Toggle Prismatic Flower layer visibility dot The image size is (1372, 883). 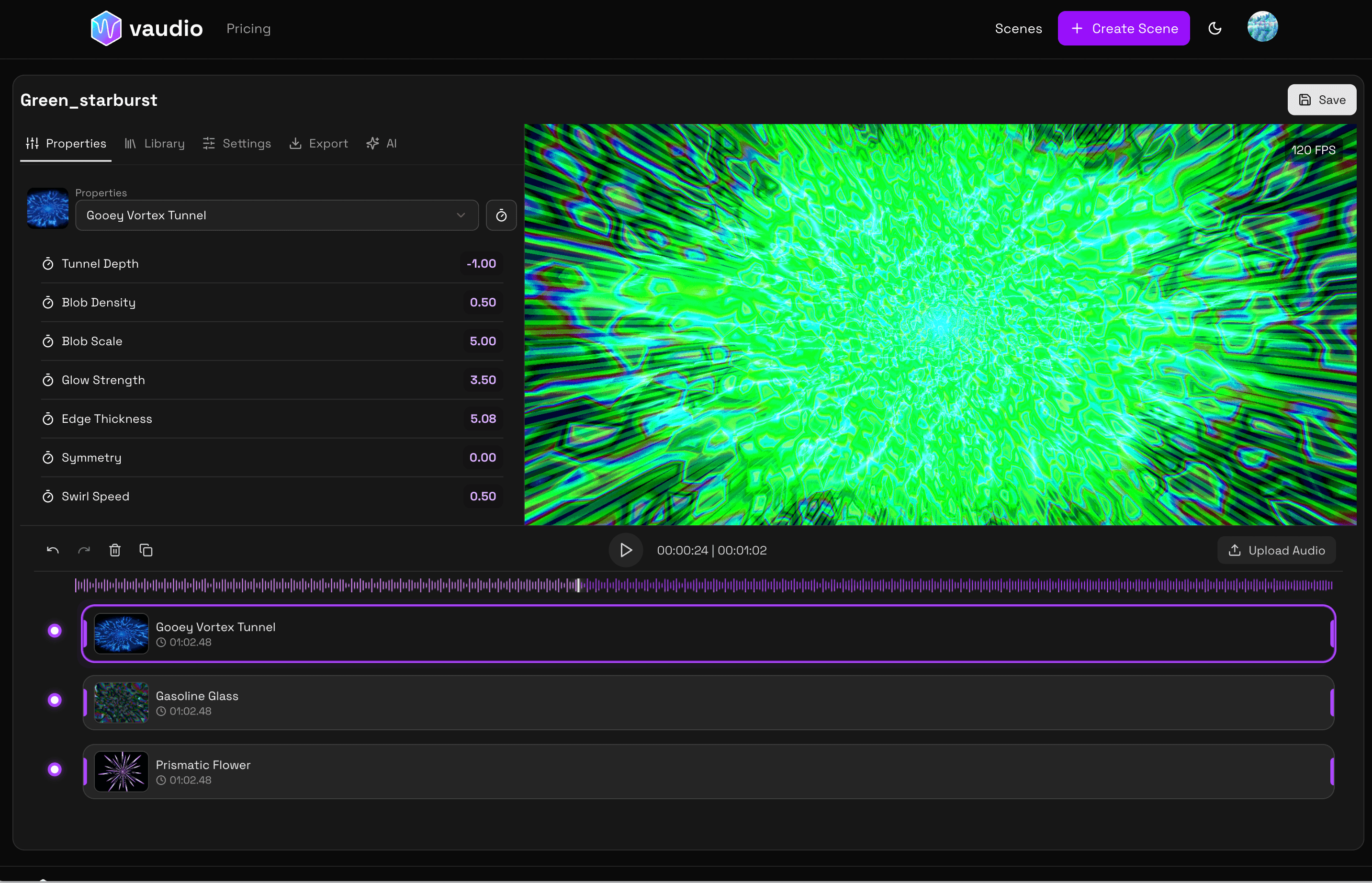click(x=55, y=769)
